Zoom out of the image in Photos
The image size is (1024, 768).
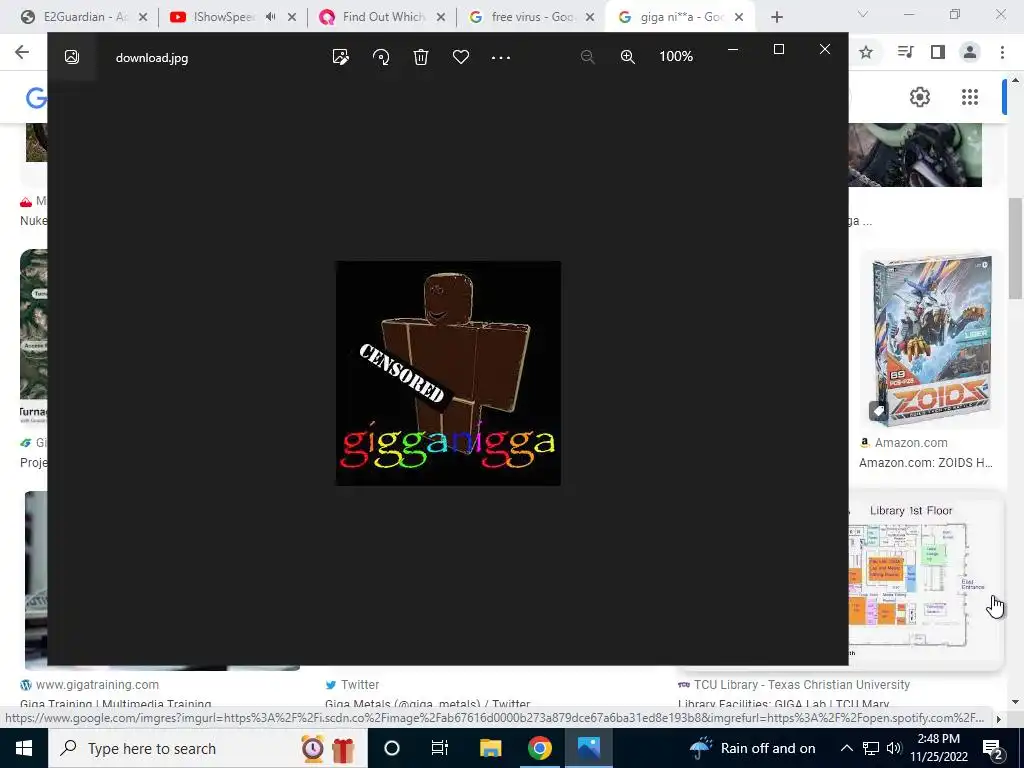tap(588, 57)
